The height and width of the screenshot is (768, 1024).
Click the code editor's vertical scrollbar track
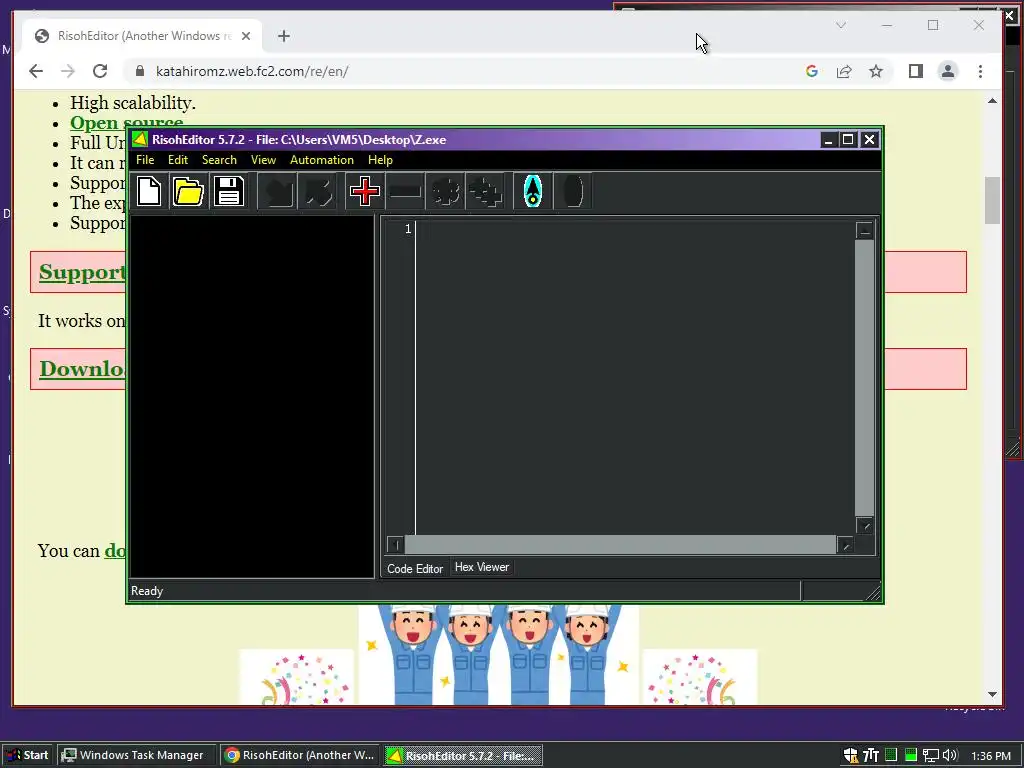point(864,378)
